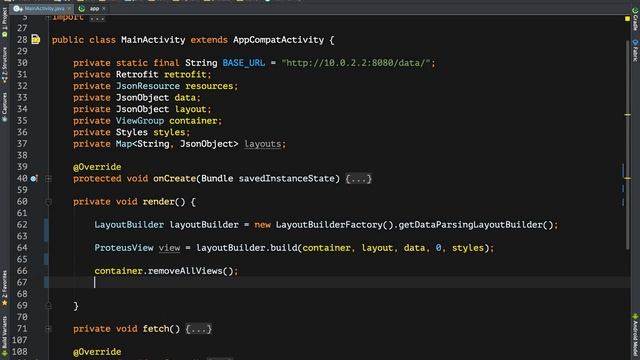
Task: Click the yellow inspection status indicator
Action: [x=627, y=19]
